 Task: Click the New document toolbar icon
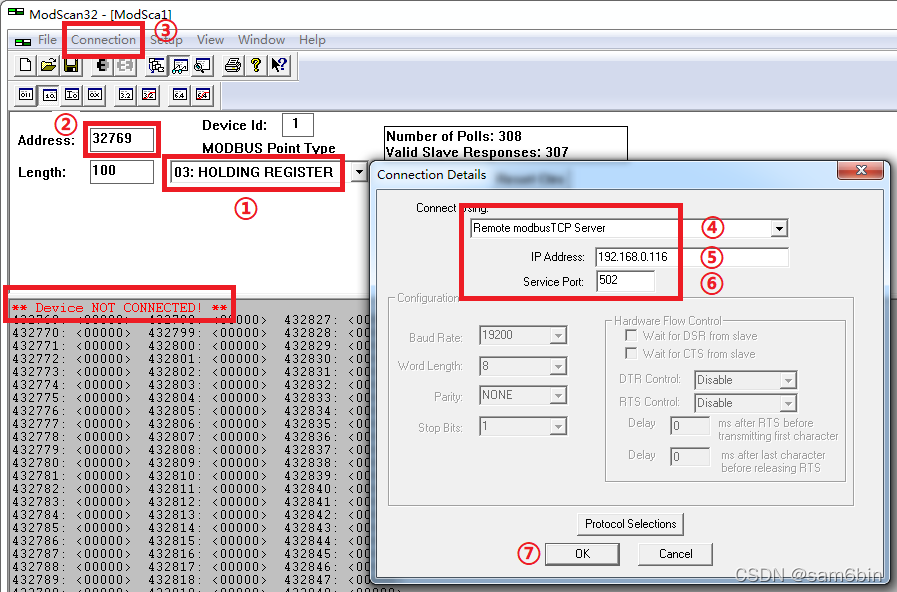25,65
